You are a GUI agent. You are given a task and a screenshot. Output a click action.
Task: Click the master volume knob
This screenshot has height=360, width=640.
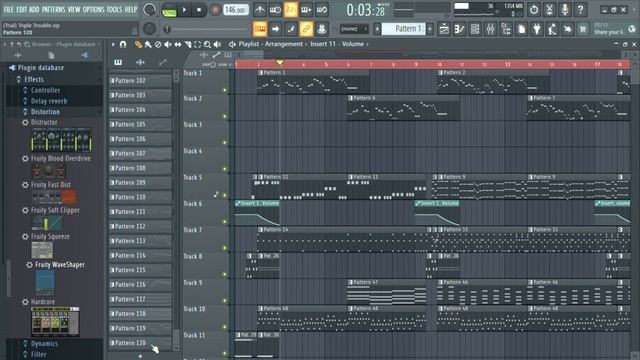click(x=149, y=10)
